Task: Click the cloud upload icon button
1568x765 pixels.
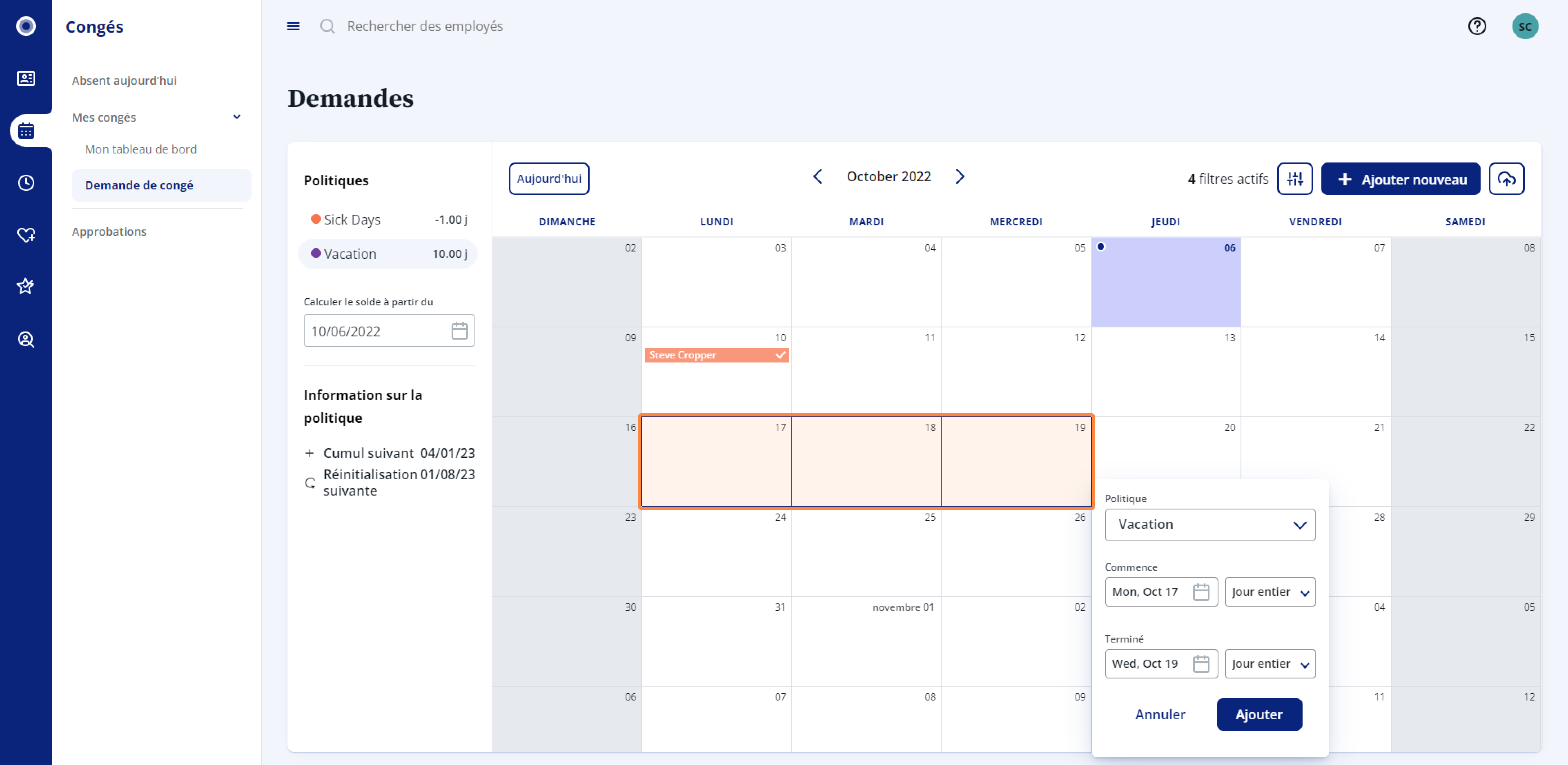Action: [1506, 179]
